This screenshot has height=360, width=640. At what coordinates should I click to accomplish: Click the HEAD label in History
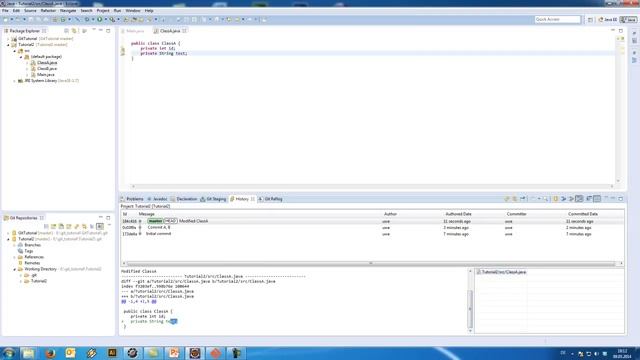coord(171,221)
